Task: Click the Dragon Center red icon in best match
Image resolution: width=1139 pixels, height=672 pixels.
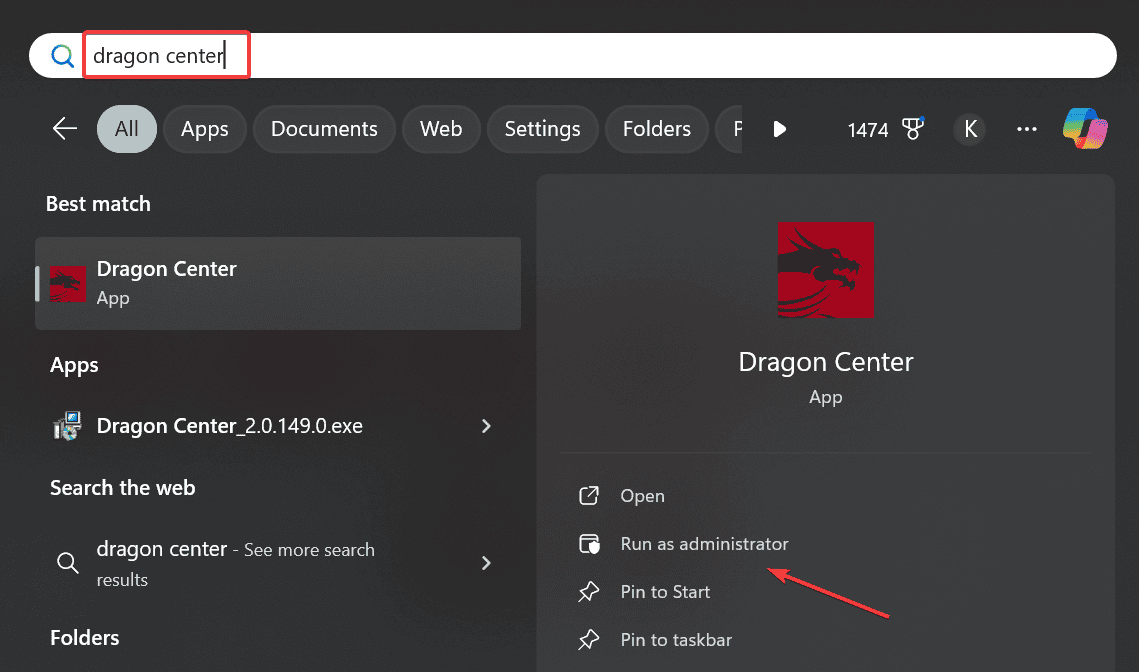Action: tap(68, 283)
